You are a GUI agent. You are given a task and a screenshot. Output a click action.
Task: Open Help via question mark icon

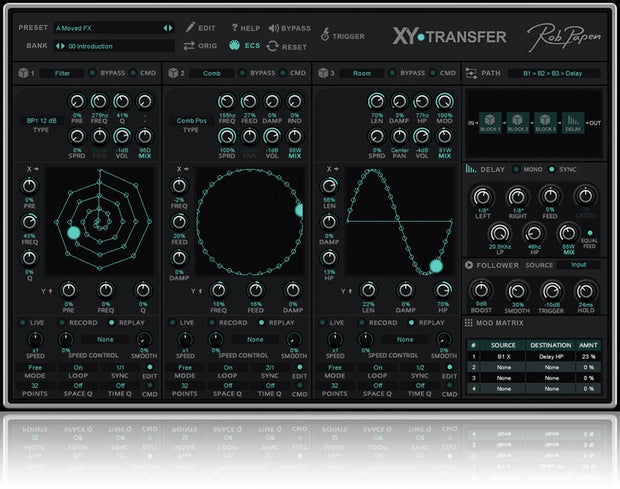(234, 27)
